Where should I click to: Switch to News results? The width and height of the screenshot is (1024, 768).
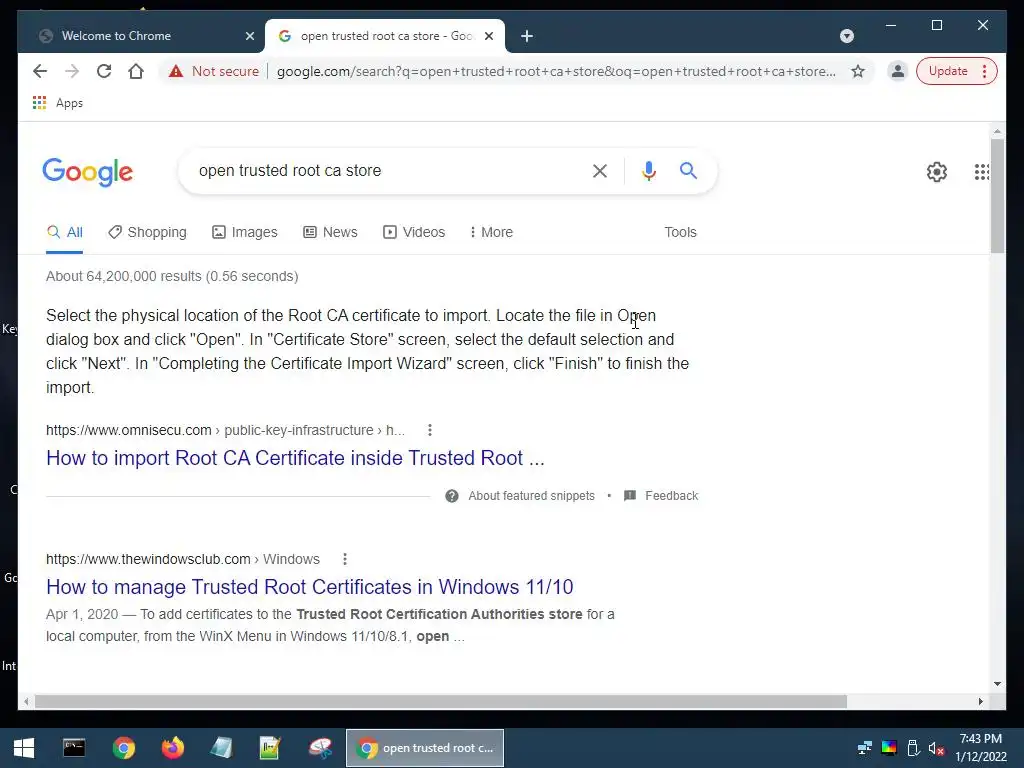click(x=330, y=232)
